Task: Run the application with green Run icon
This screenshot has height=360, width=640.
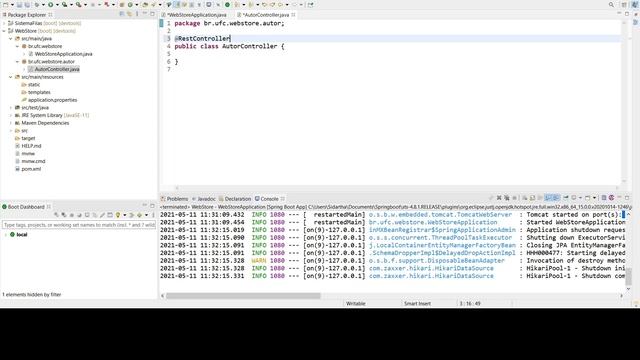Action: (50, 4)
